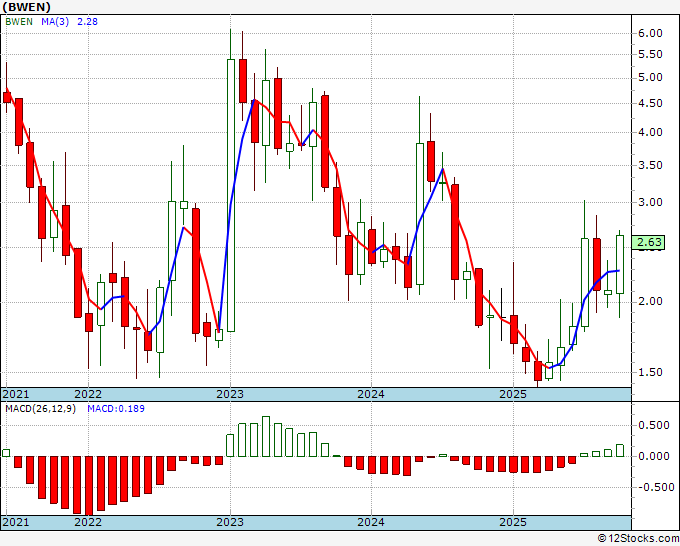
Task: Click the 5.50 price axis label
Action: (x=650, y=55)
